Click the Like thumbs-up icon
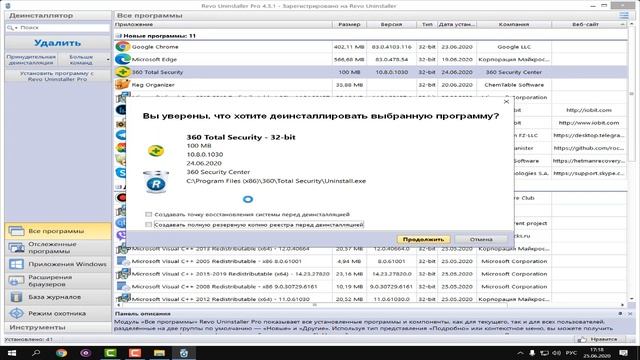Image resolution: width=640 pixels, height=360 pixels. tap(582, 339)
